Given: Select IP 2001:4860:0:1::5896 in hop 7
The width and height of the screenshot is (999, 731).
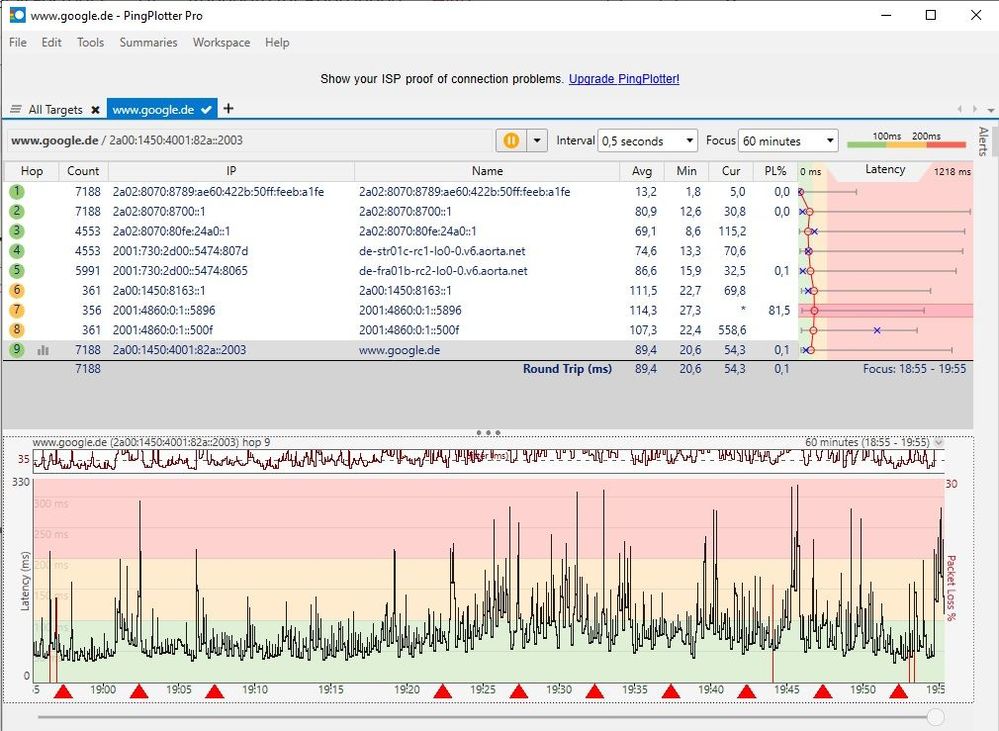Looking at the screenshot, I should pos(164,310).
